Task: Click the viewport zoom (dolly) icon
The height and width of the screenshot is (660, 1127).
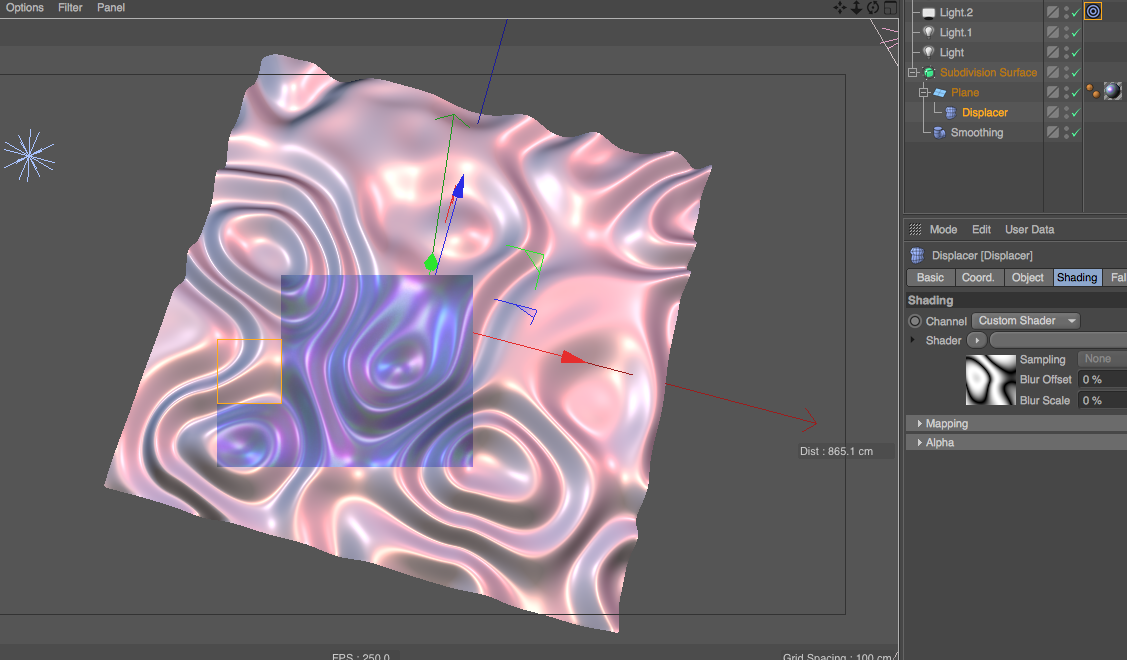Action: pyautogui.click(x=856, y=8)
